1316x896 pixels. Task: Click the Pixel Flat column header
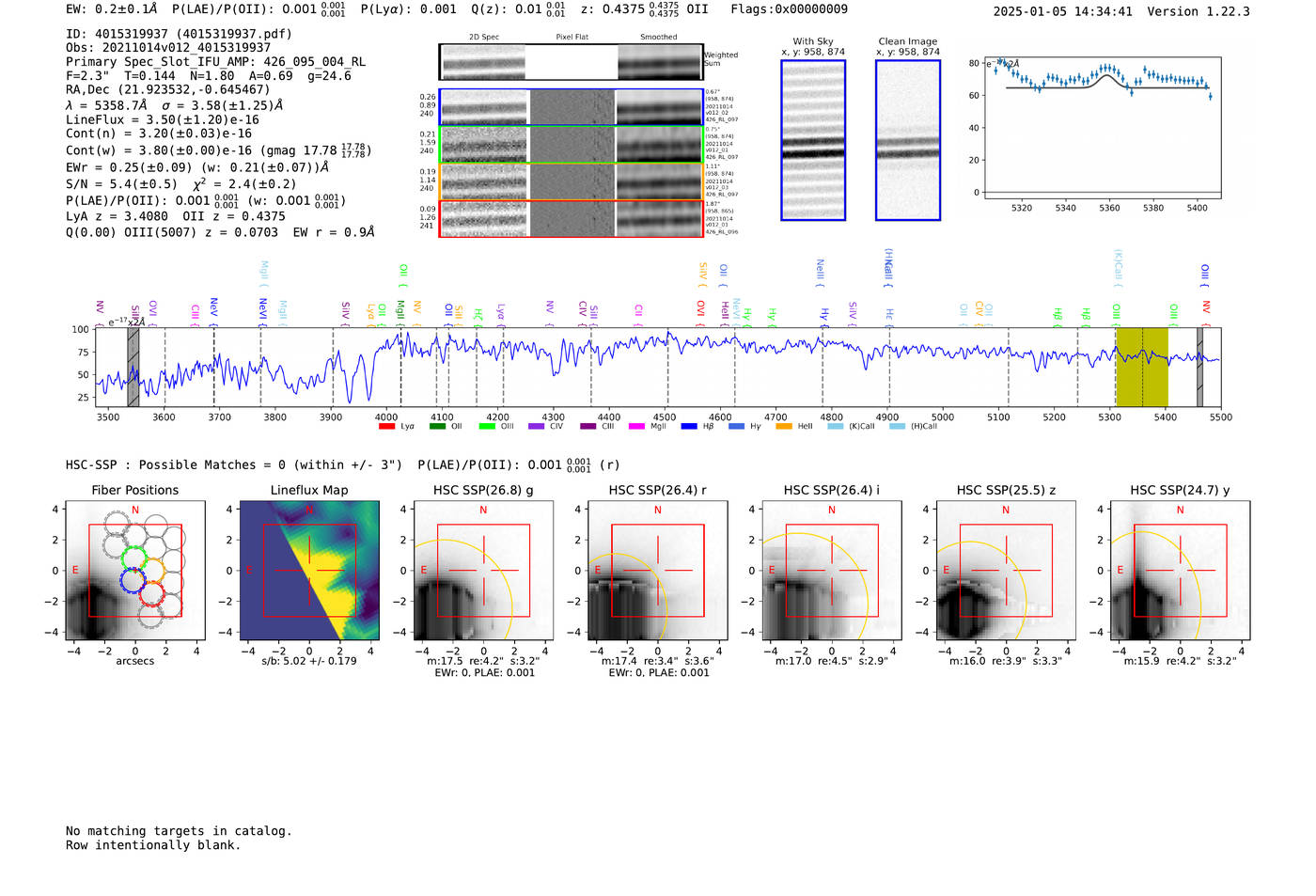point(572,38)
